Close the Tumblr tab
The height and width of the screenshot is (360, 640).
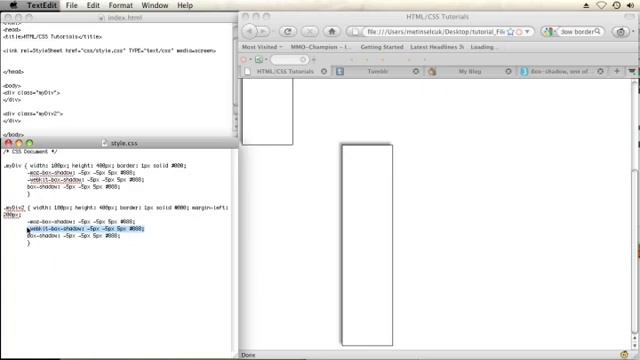[x=416, y=71]
